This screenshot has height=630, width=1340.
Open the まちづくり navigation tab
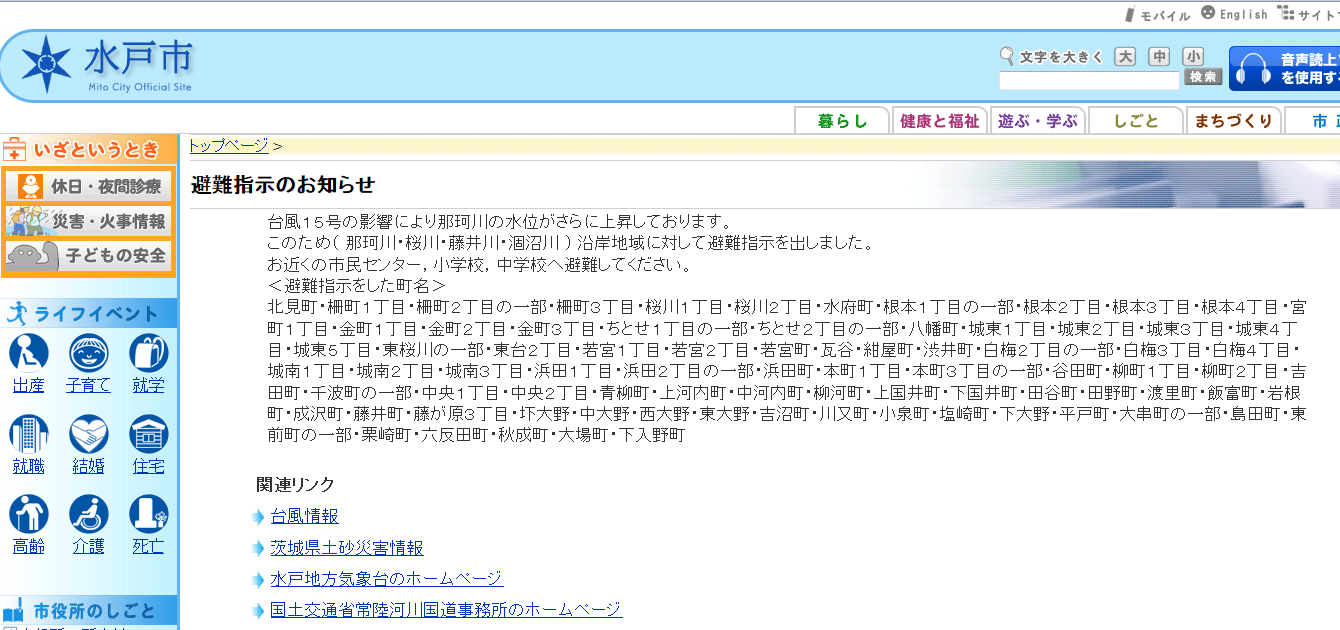1233,121
